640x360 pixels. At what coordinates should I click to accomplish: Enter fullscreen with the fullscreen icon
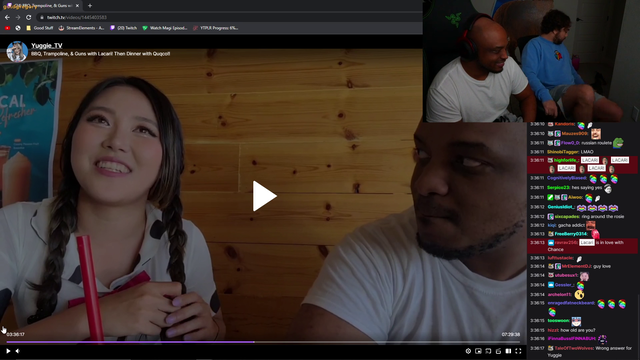(x=518, y=351)
